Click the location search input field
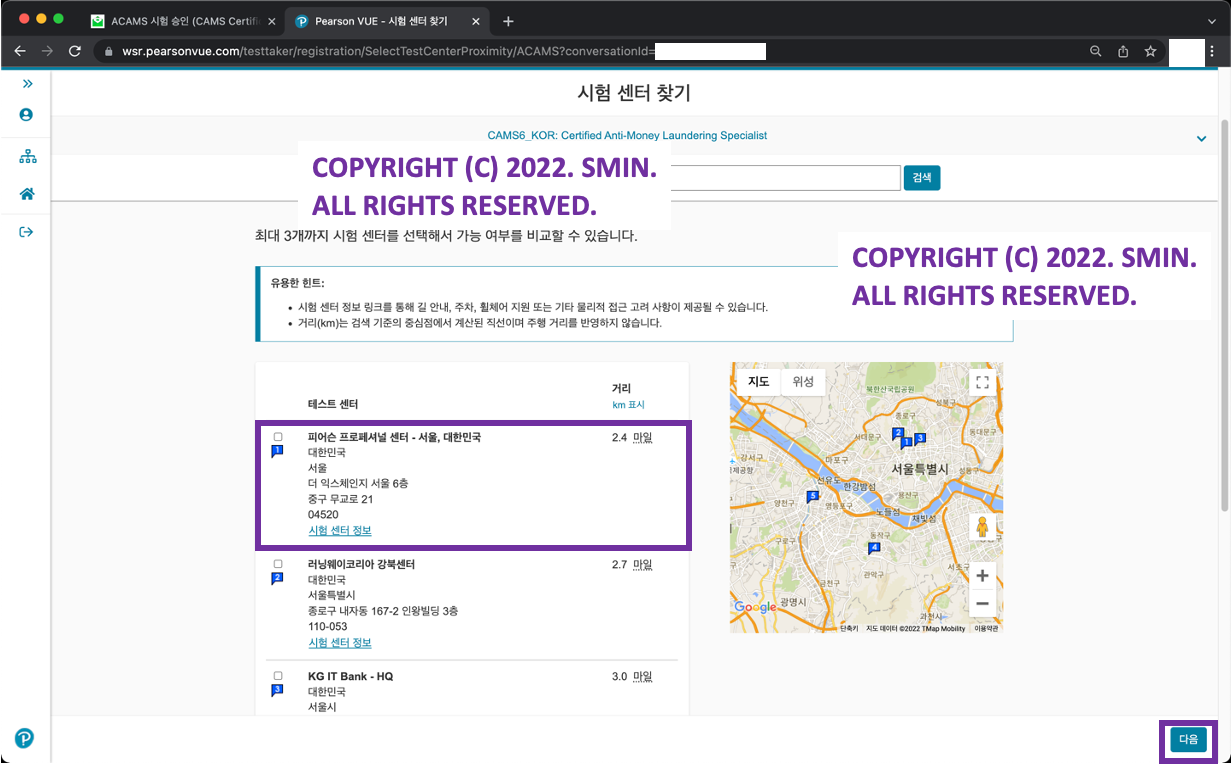The image size is (1232, 764). 785,178
